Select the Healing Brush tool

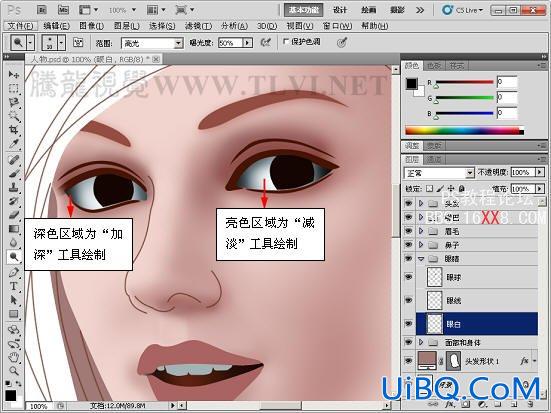tap(14, 160)
